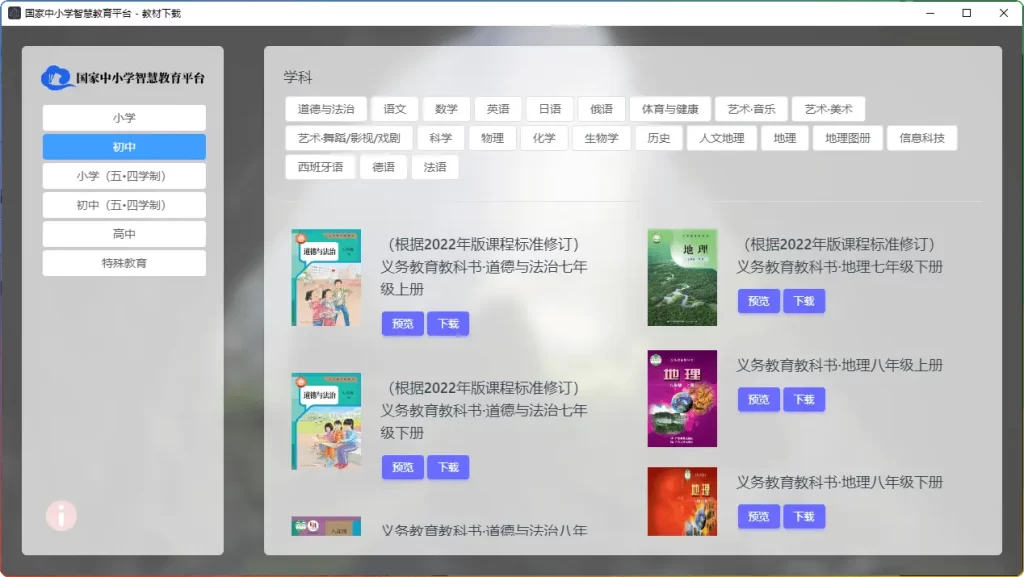Select the 俄语 subject
1024x577 pixels.
point(601,109)
